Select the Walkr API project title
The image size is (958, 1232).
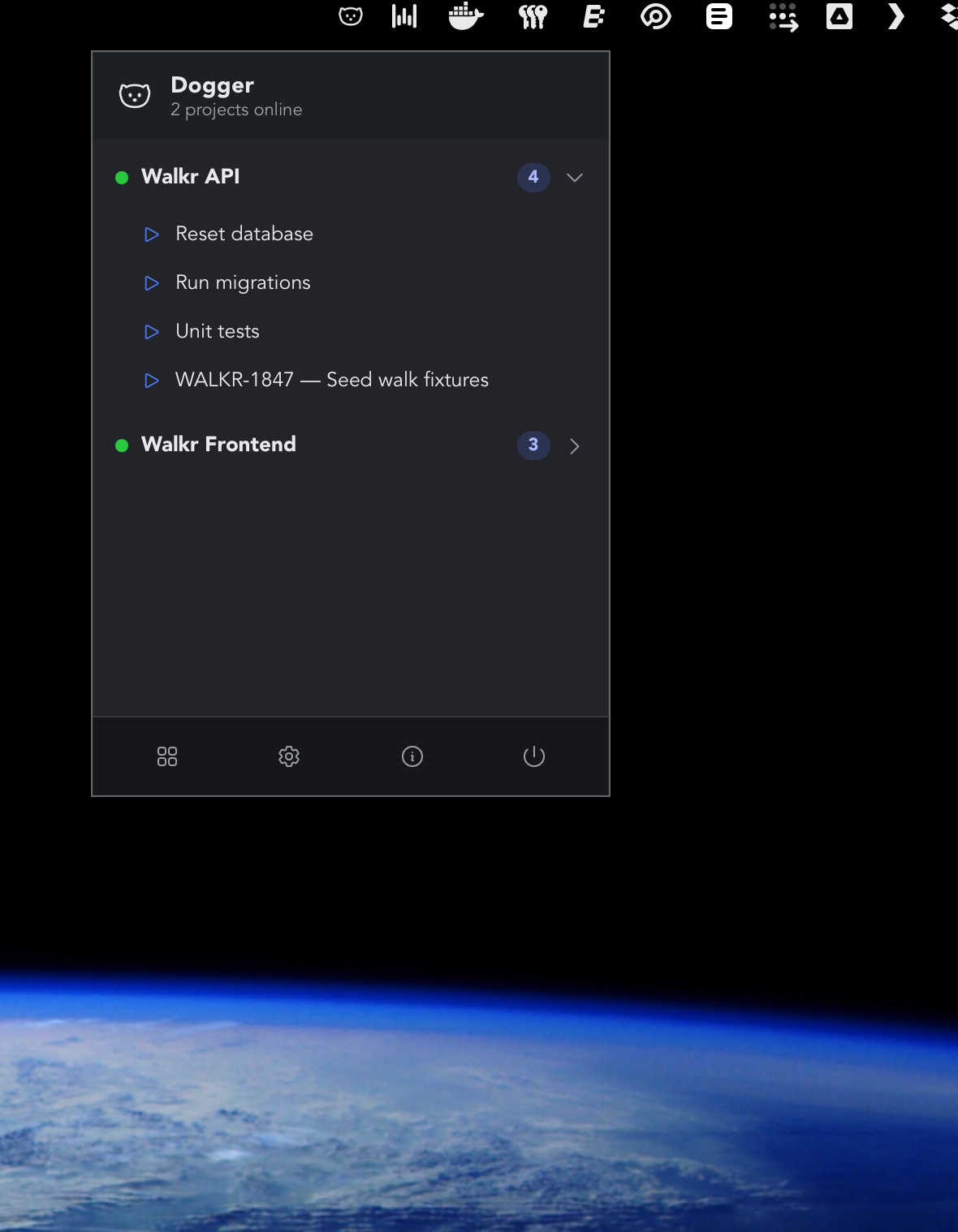click(191, 176)
